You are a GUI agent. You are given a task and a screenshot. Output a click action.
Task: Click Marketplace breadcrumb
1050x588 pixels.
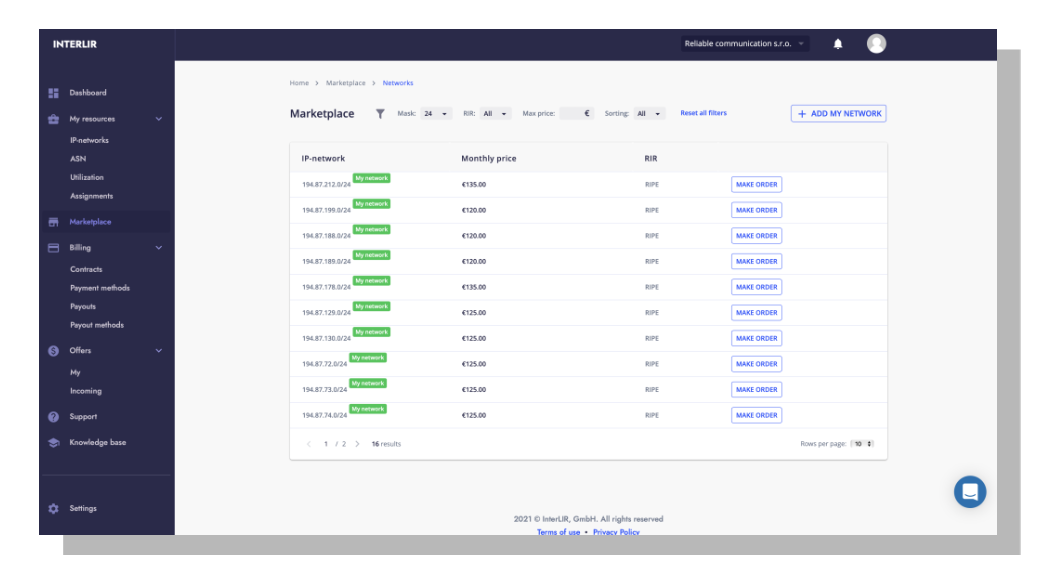coord(346,83)
